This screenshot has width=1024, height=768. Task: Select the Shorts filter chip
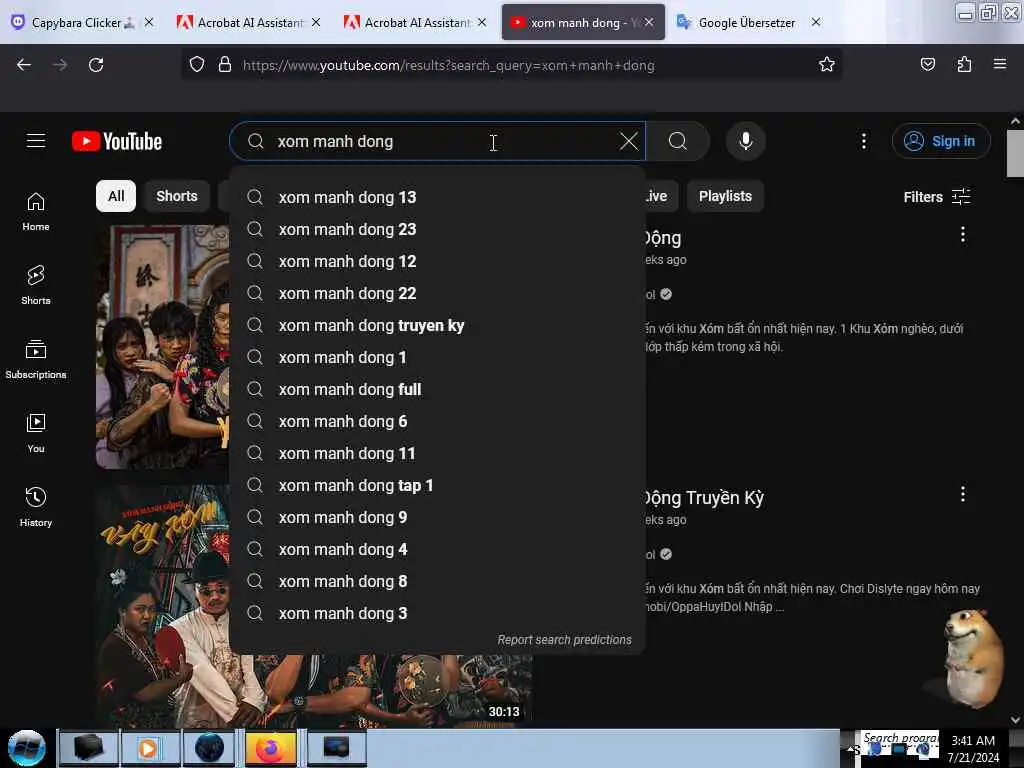pyautogui.click(x=176, y=196)
